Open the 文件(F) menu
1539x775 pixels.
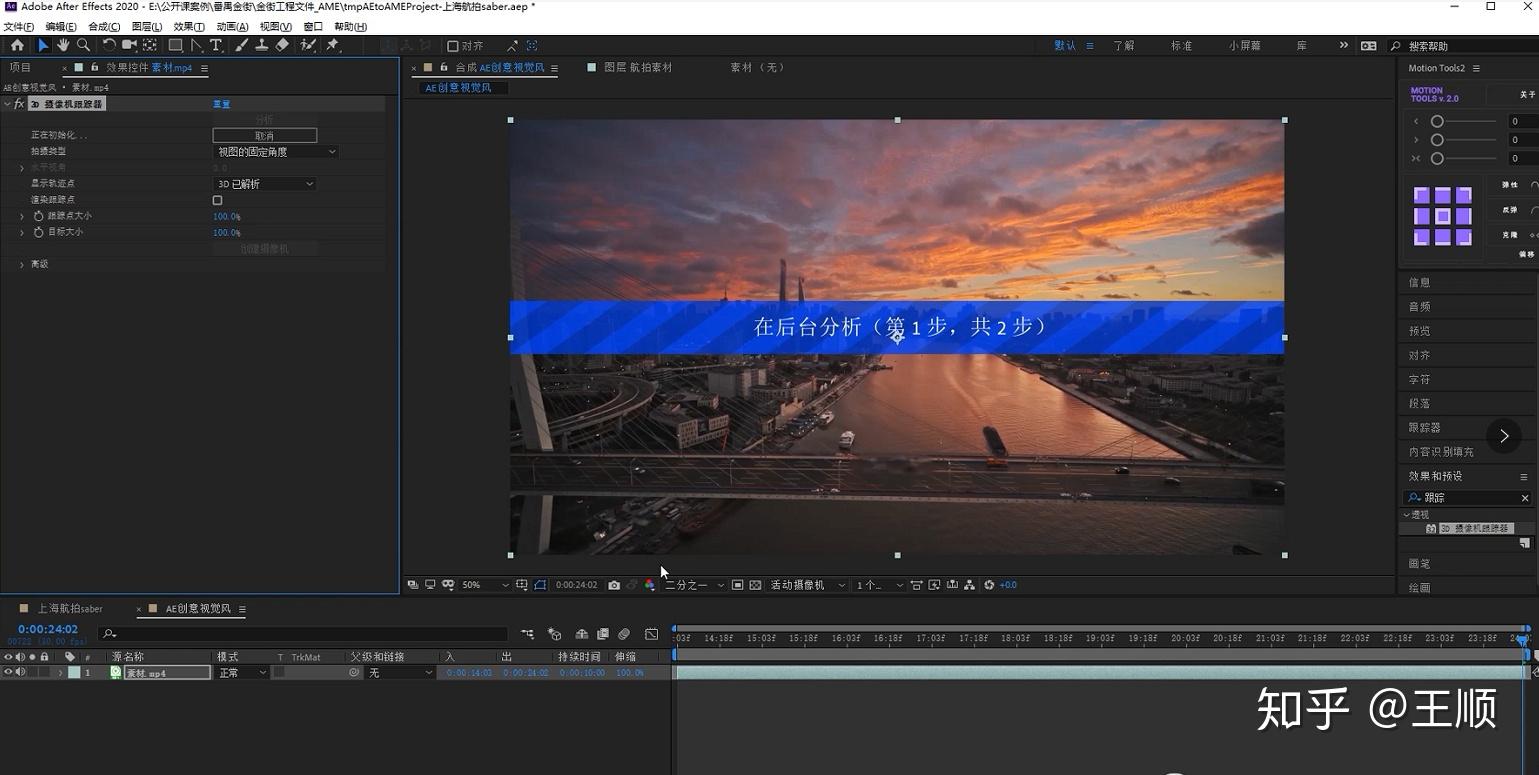tap(19, 27)
